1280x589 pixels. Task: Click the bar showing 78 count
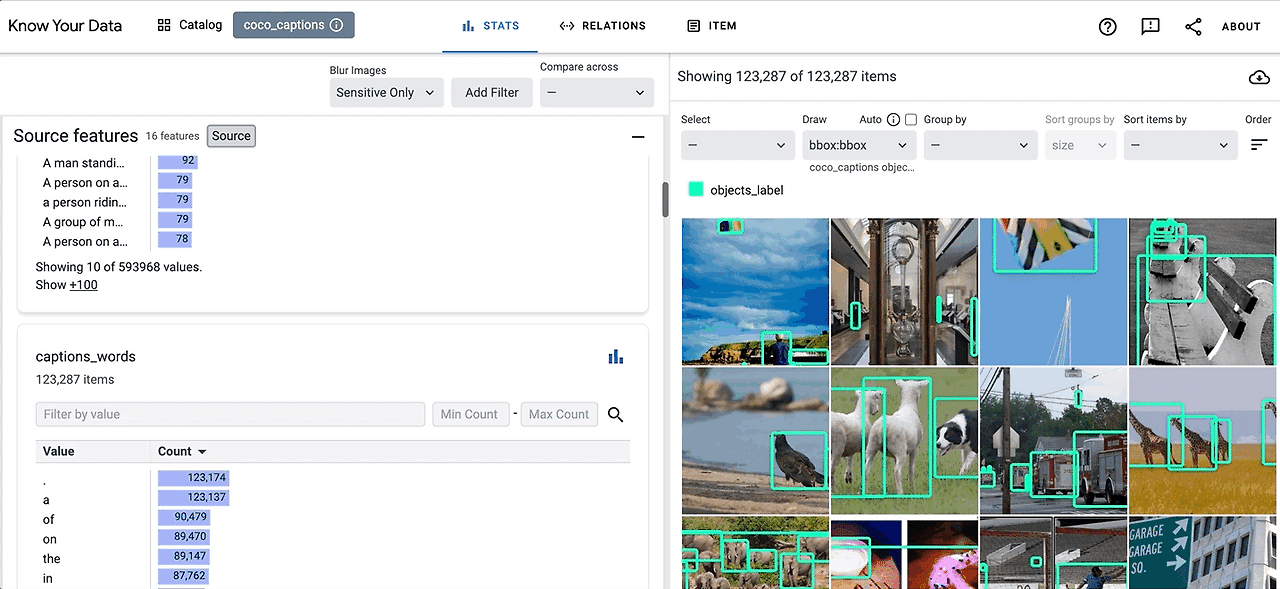click(x=175, y=240)
